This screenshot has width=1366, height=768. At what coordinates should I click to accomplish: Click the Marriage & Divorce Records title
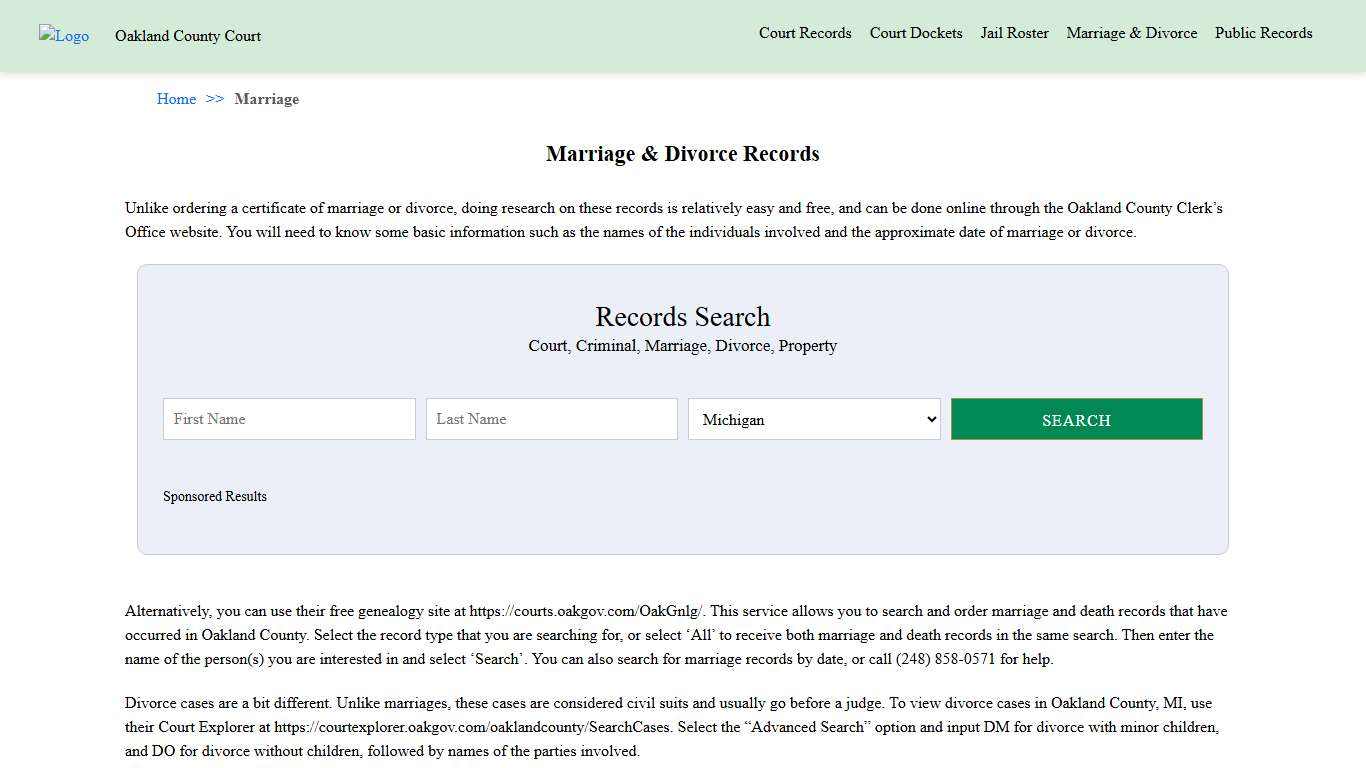point(682,154)
